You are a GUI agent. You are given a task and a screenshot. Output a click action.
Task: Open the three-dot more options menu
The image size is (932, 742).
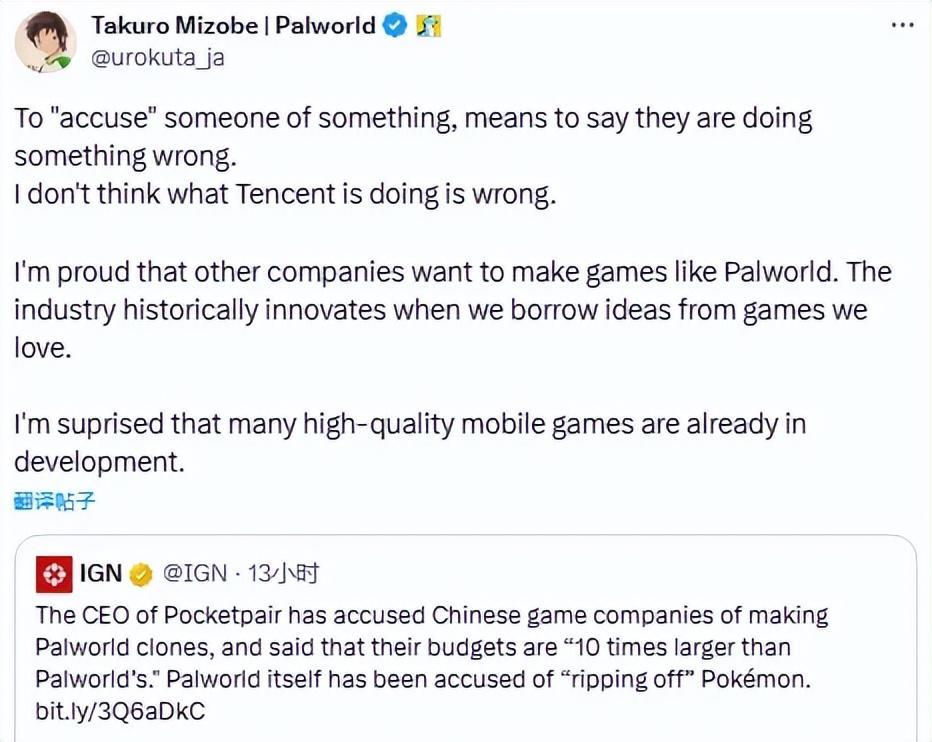click(902, 24)
